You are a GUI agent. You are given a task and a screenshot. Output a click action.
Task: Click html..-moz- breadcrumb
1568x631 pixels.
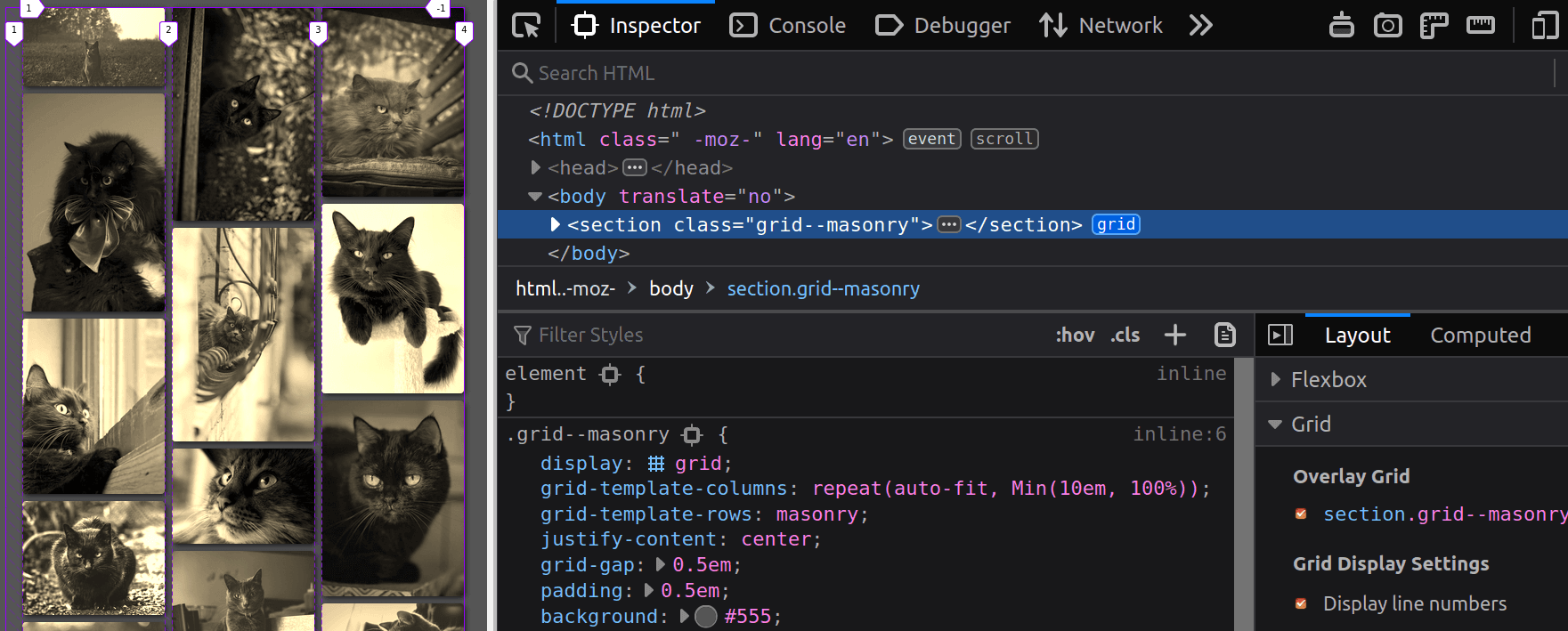tap(565, 288)
